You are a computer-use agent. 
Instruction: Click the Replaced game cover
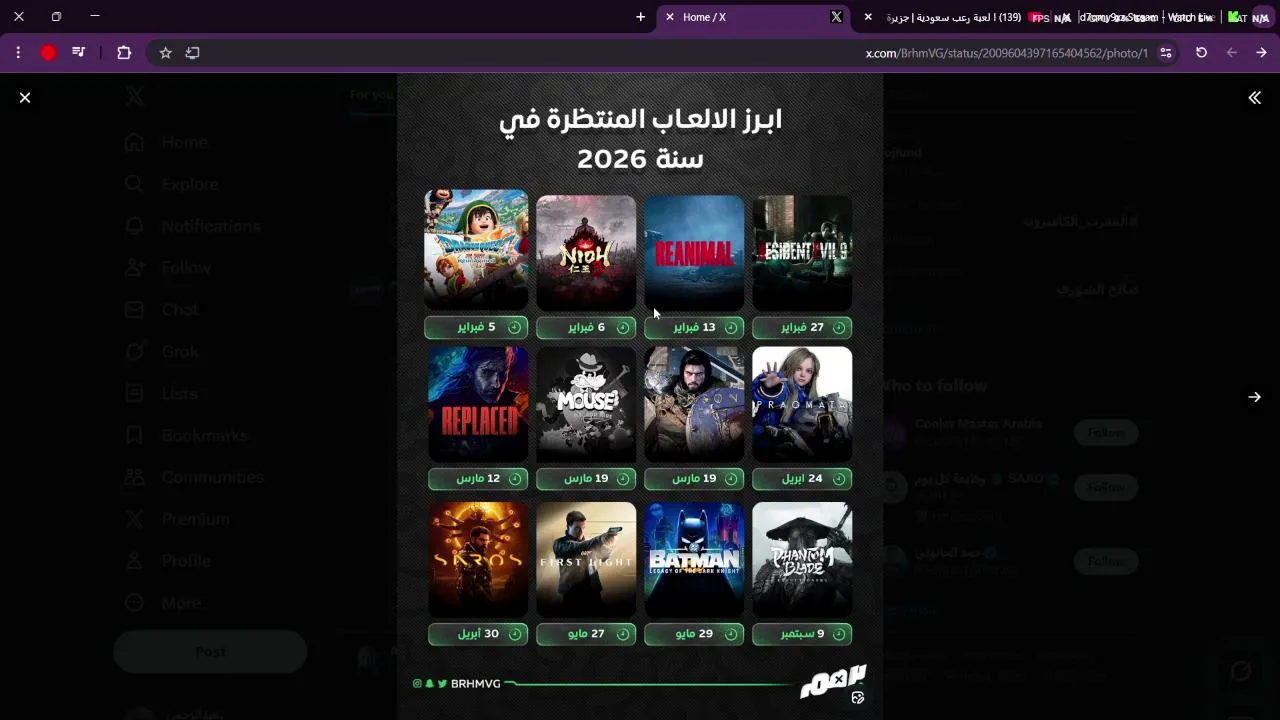(478, 404)
